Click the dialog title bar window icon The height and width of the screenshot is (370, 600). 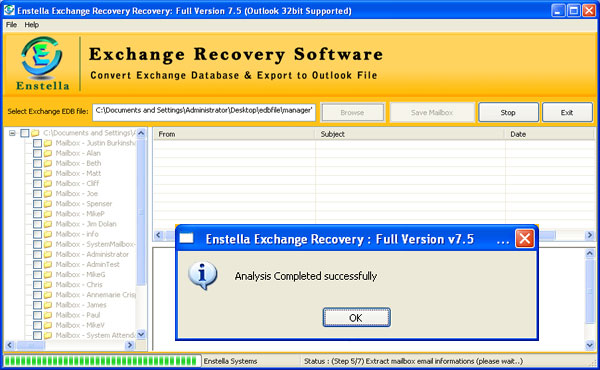(x=186, y=238)
